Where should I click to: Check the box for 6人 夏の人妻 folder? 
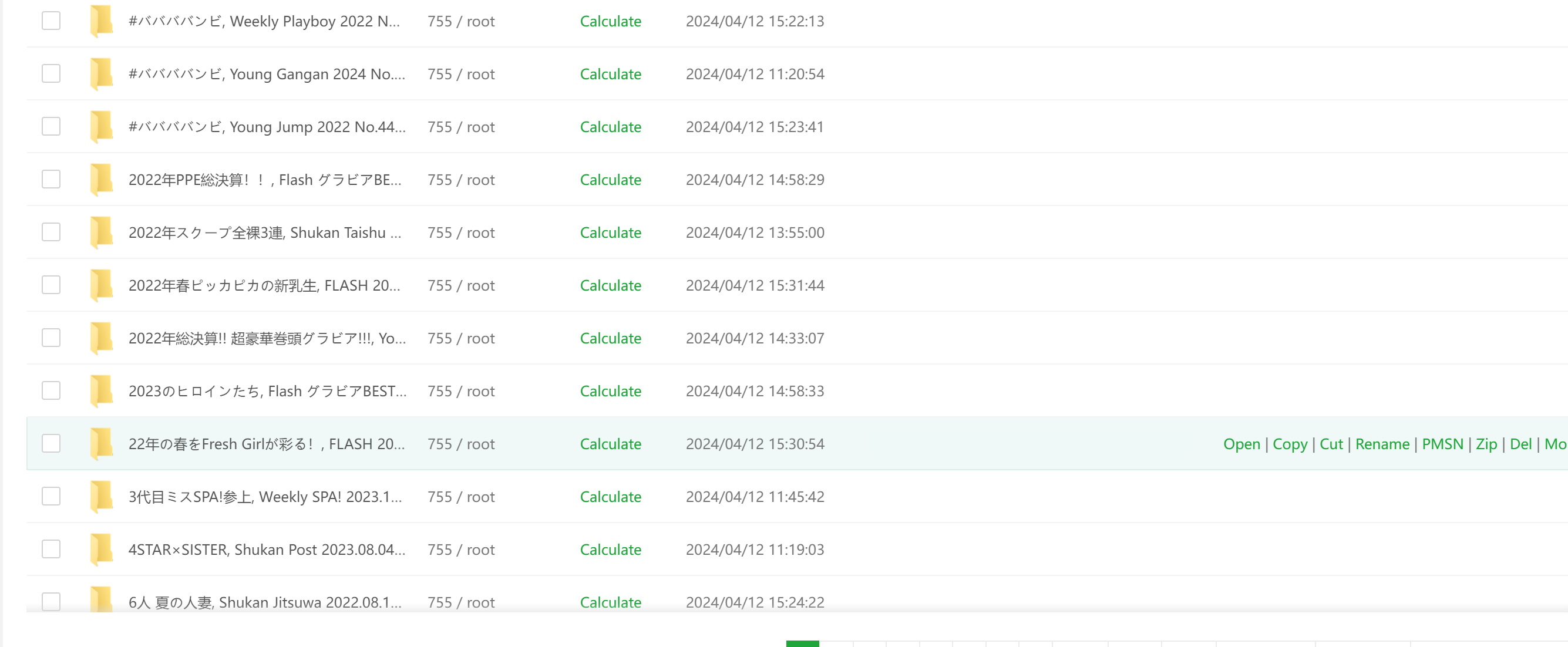coord(51,601)
